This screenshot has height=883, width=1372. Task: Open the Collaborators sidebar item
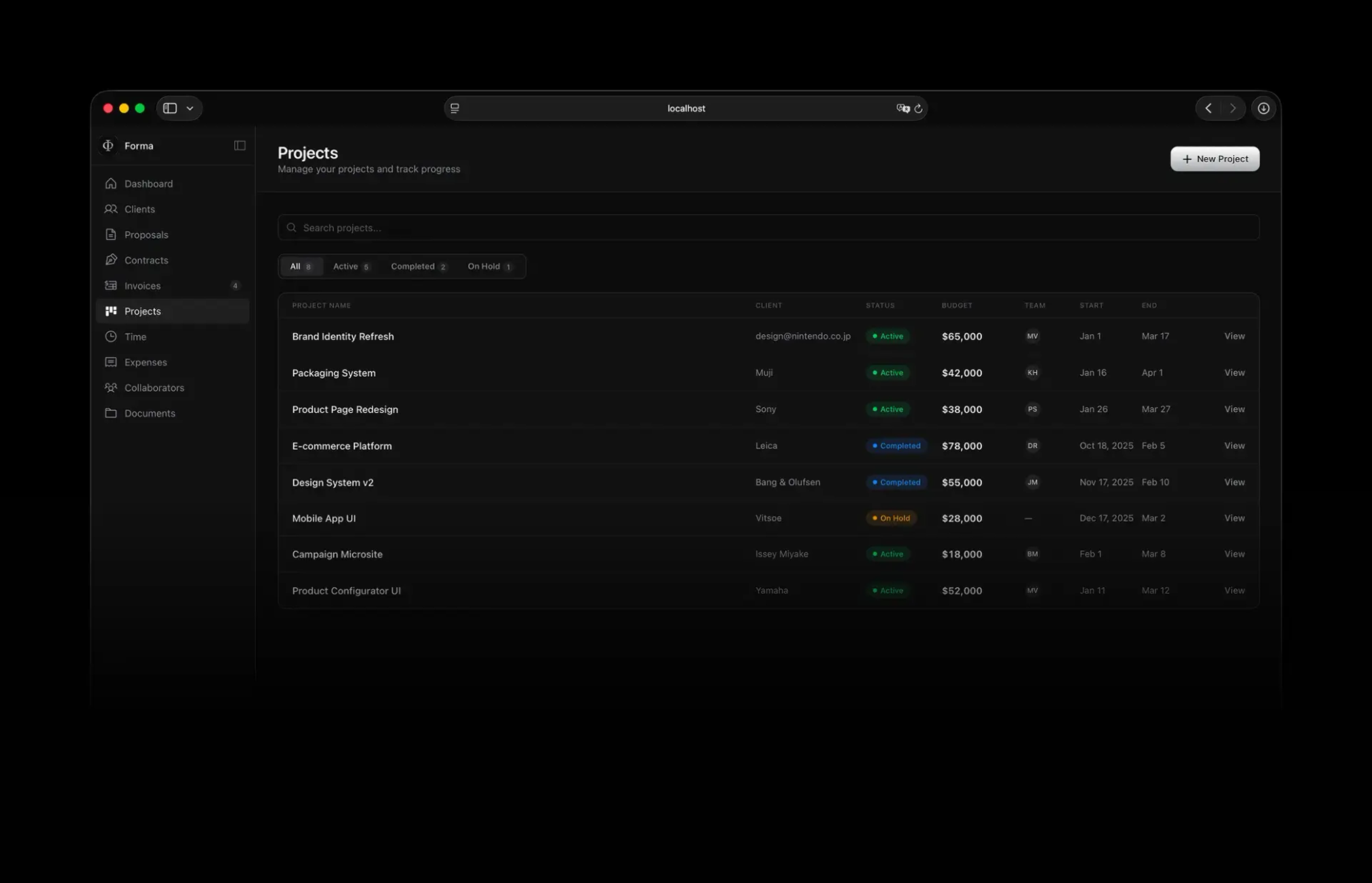[x=154, y=388]
